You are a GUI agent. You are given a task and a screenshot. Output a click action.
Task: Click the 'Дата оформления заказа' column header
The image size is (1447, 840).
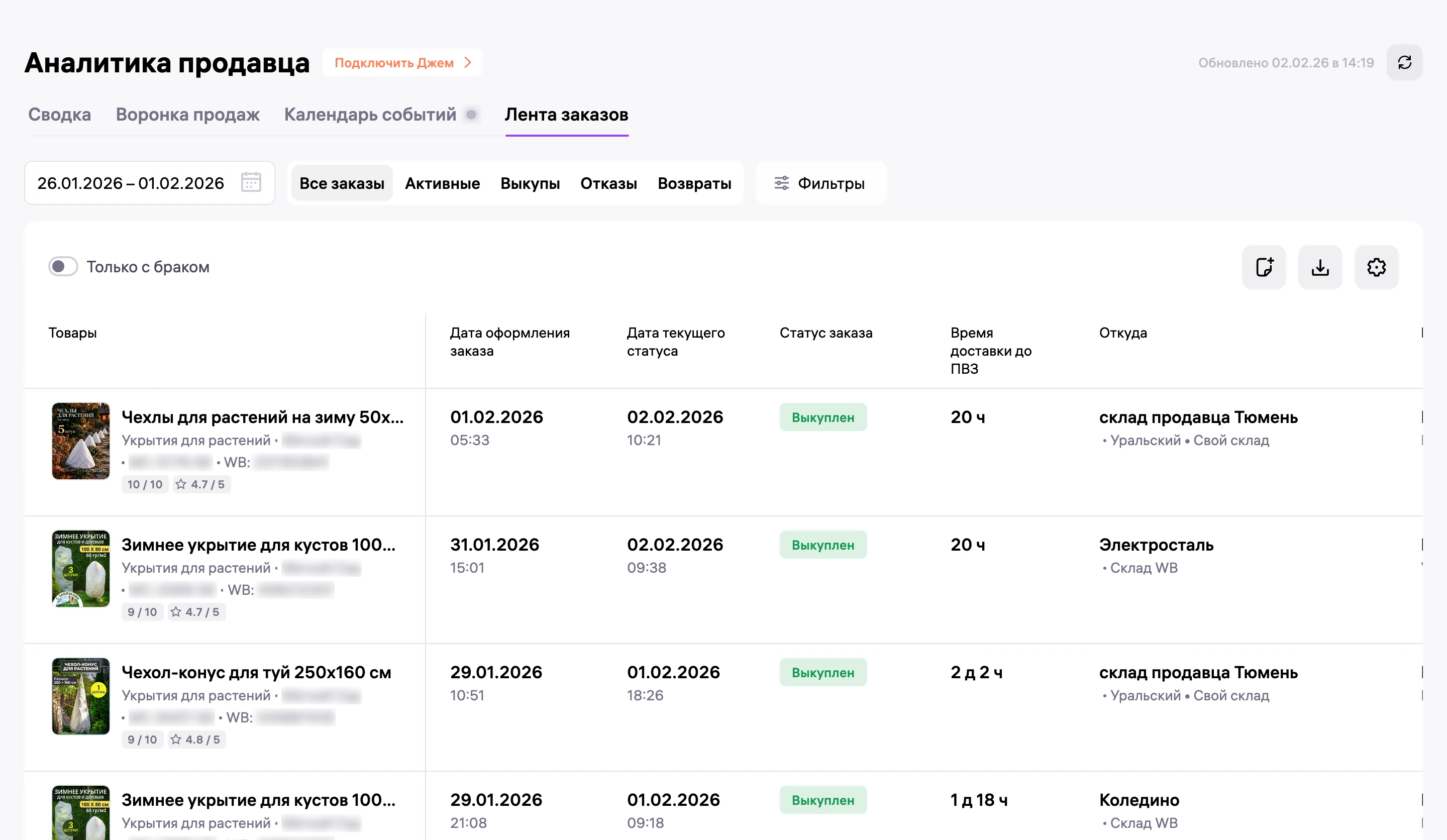pyautogui.click(x=509, y=342)
